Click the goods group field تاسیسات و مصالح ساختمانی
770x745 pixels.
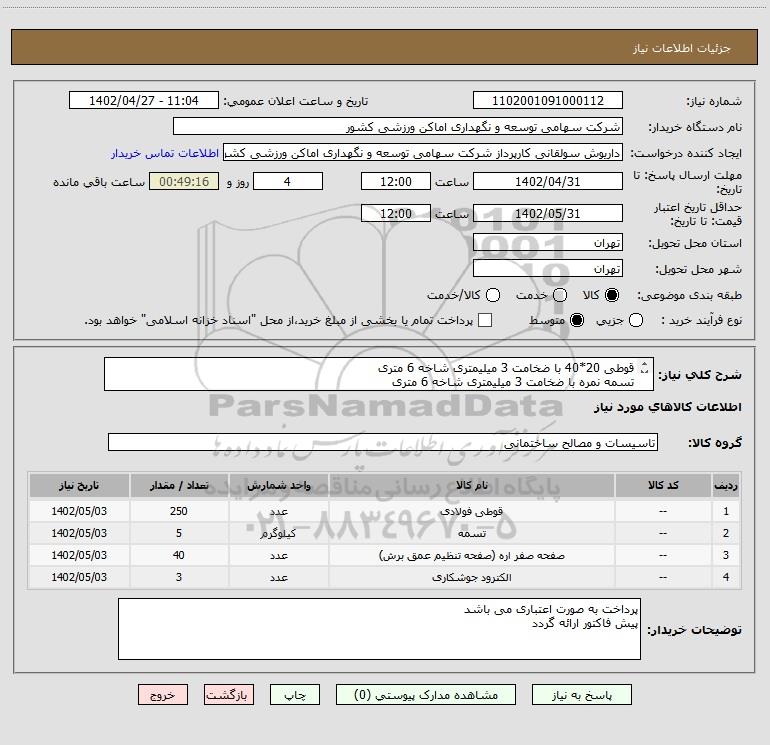pos(383,442)
